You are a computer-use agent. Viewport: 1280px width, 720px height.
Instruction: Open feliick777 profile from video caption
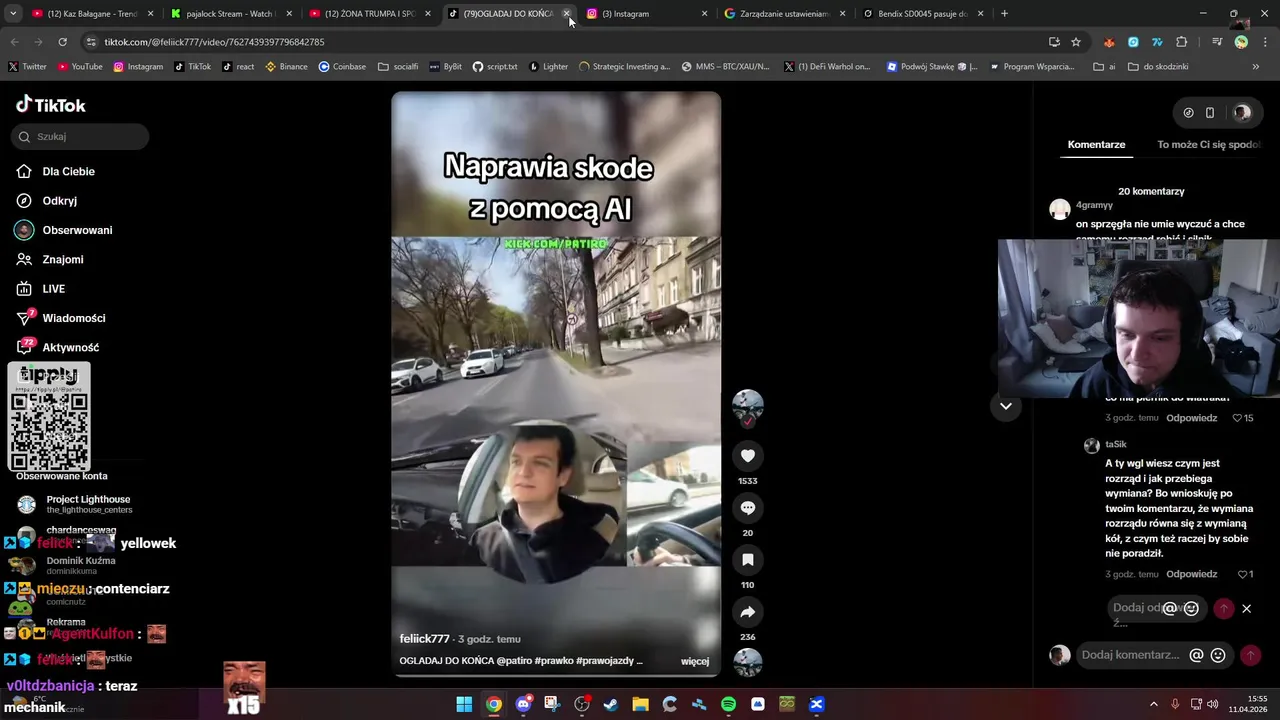coord(424,638)
